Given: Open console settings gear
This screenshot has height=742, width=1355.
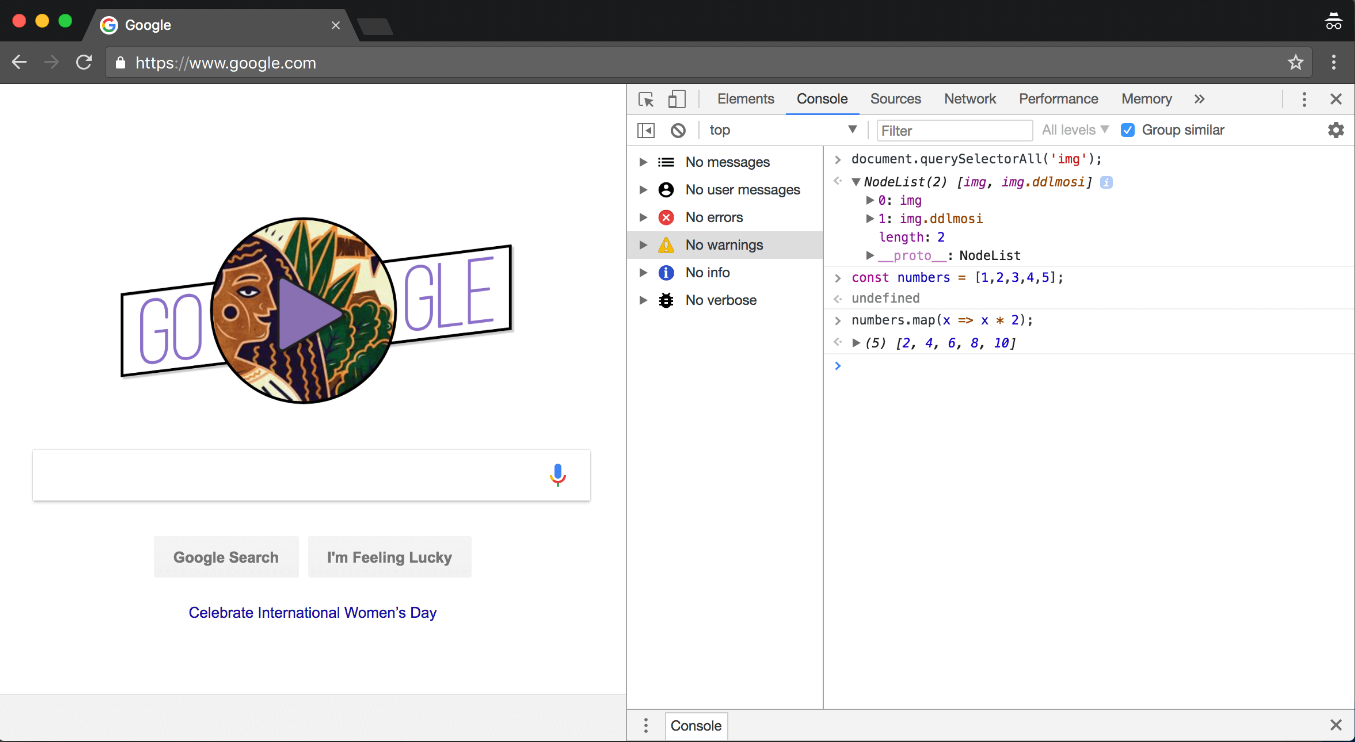Looking at the screenshot, I should pos(1336,130).
